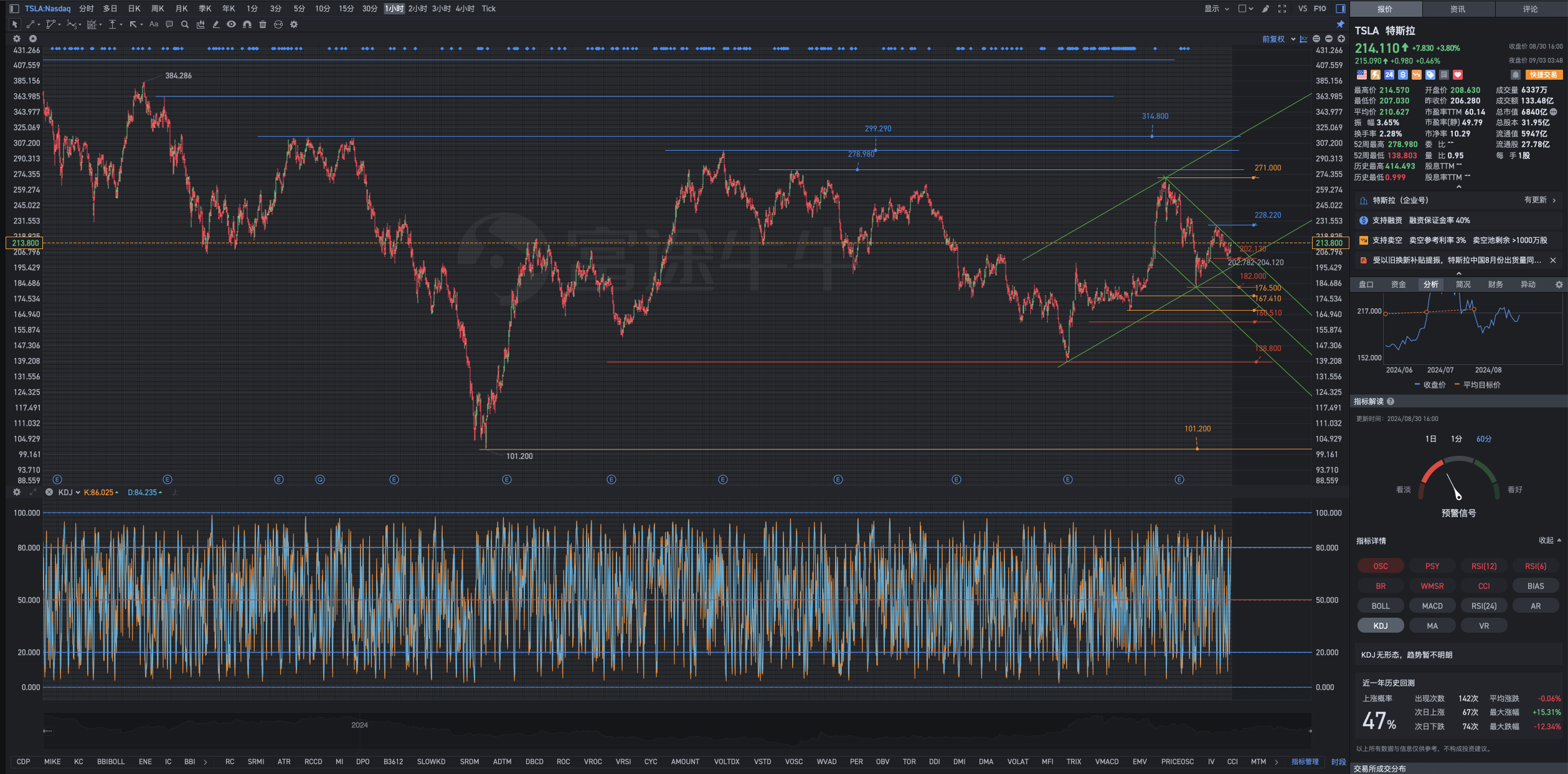Select the trend line drawing tool
The image size is (1568, 774).
point(31,24)
